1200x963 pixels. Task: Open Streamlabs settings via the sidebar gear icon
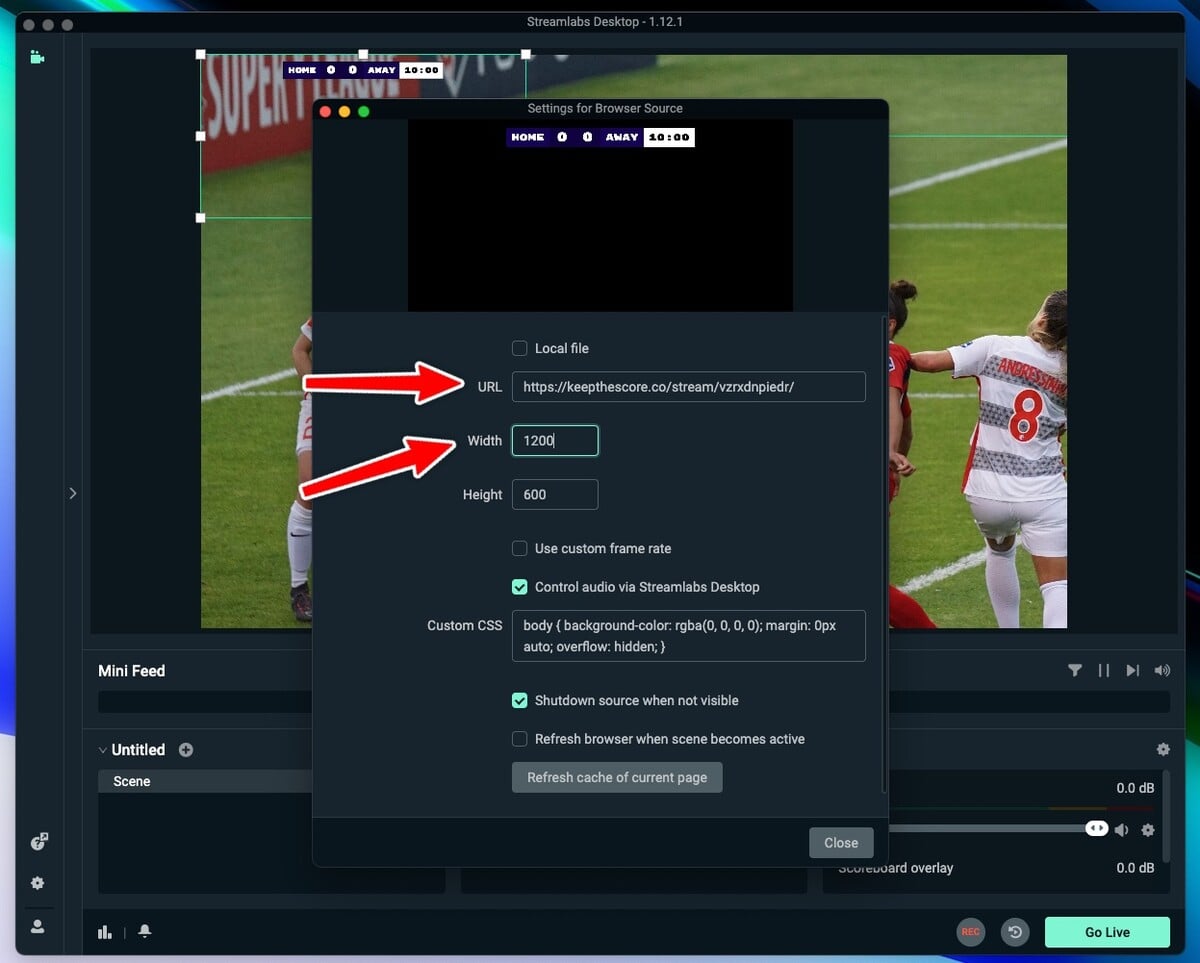coord(38,883)
